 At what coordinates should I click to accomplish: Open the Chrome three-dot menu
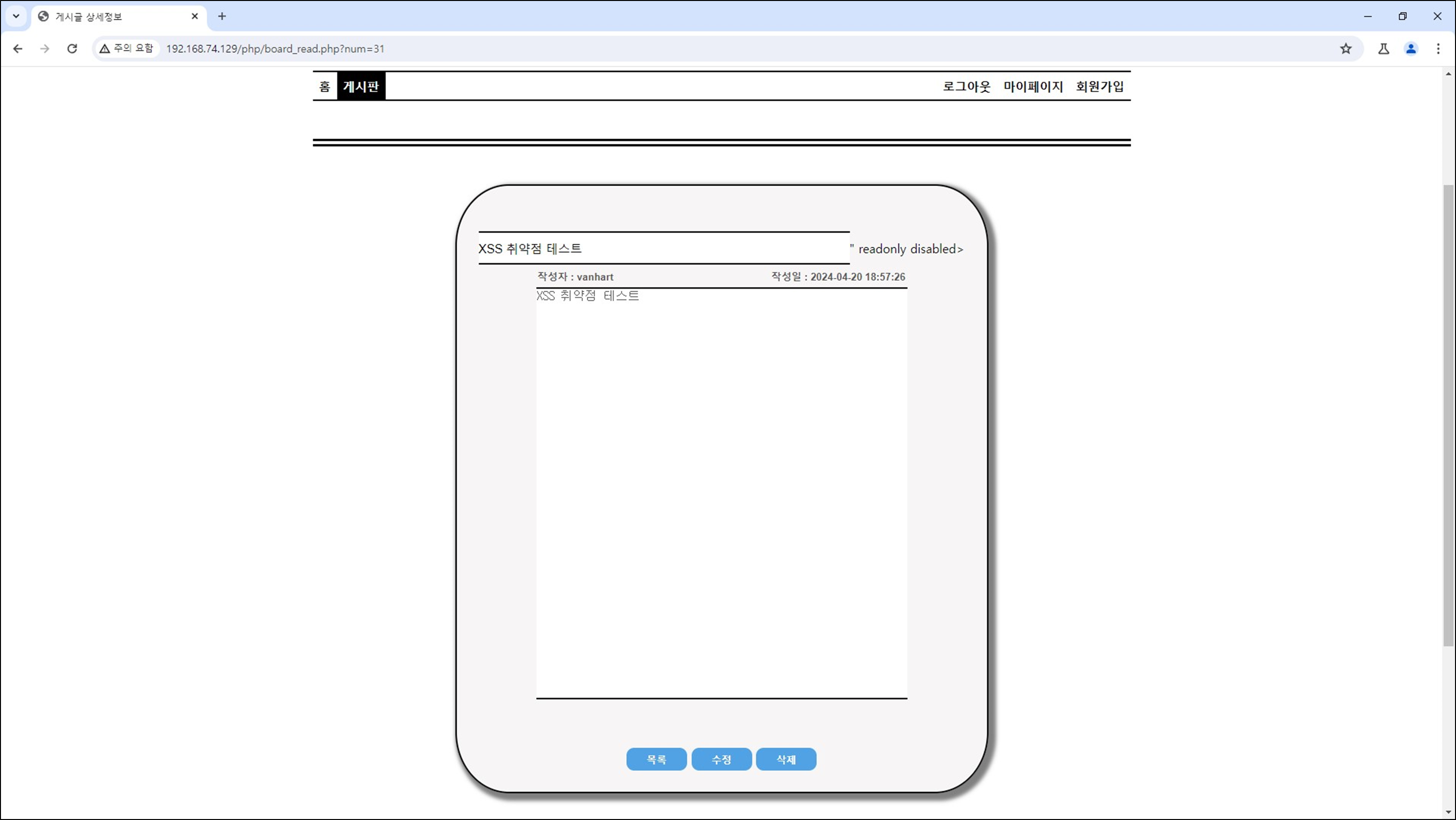click(x=1439, y=48)
